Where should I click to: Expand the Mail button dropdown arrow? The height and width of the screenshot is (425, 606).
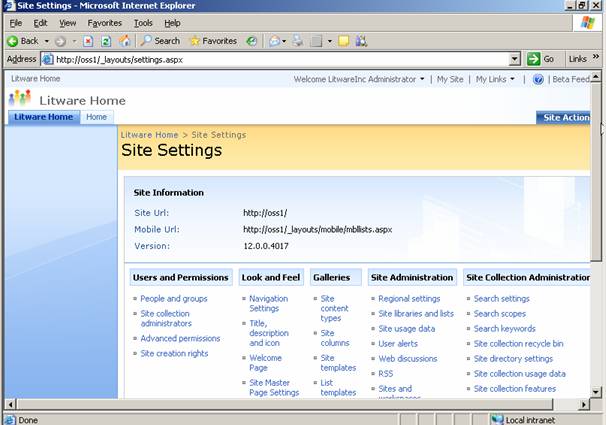point(284,41)
